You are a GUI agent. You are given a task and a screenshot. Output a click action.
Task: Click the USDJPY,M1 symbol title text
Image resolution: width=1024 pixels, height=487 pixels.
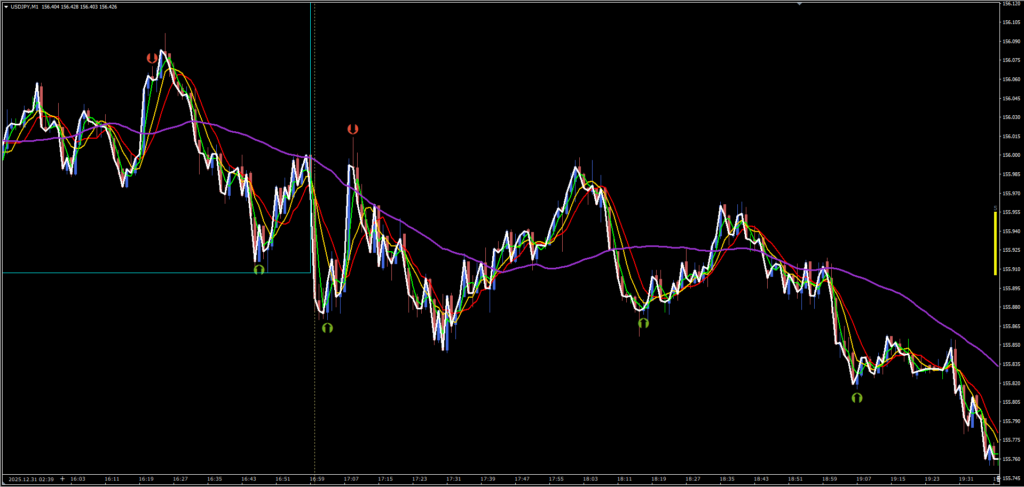tap(28, 6)
